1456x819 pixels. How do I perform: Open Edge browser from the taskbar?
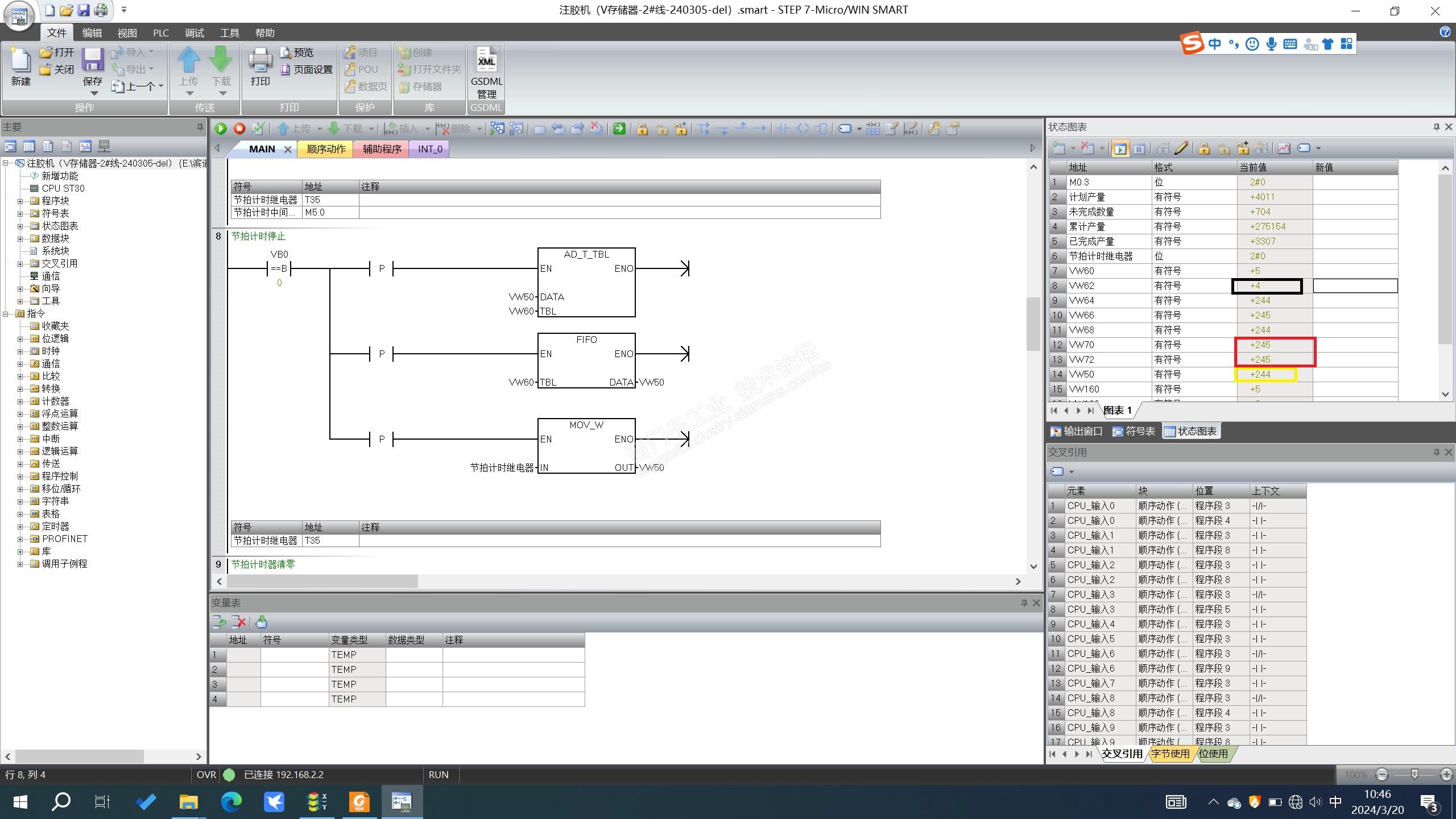tap(231, 802)
